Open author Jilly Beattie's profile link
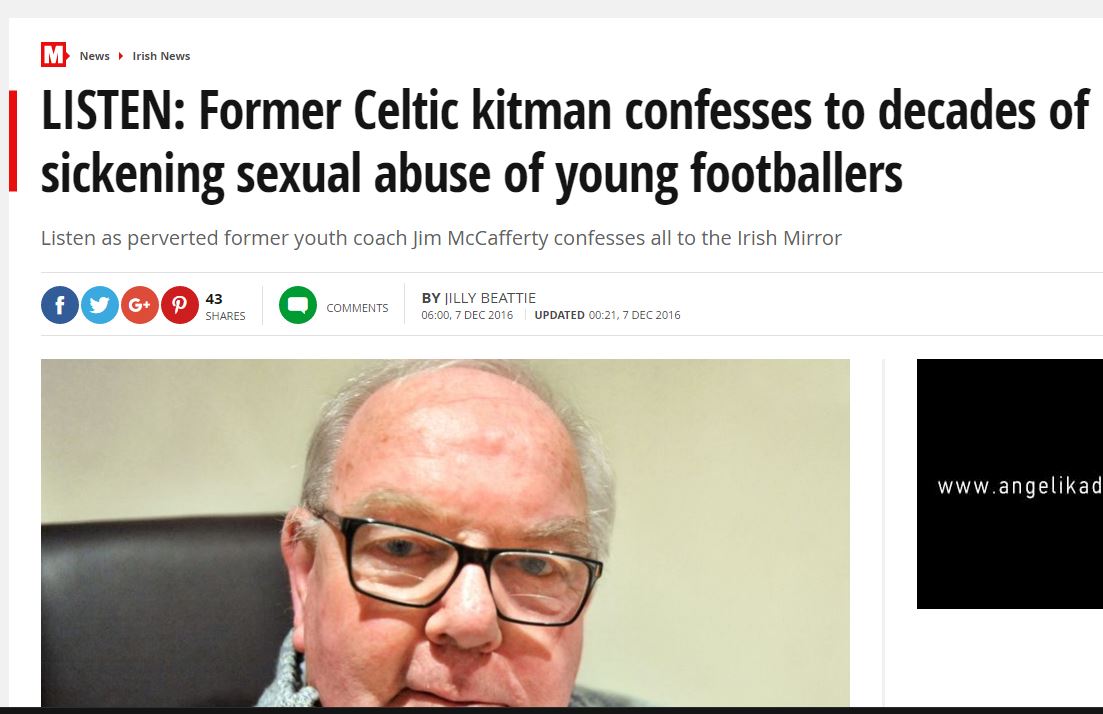The image size is (1103, 714). [x=490, y=298]
